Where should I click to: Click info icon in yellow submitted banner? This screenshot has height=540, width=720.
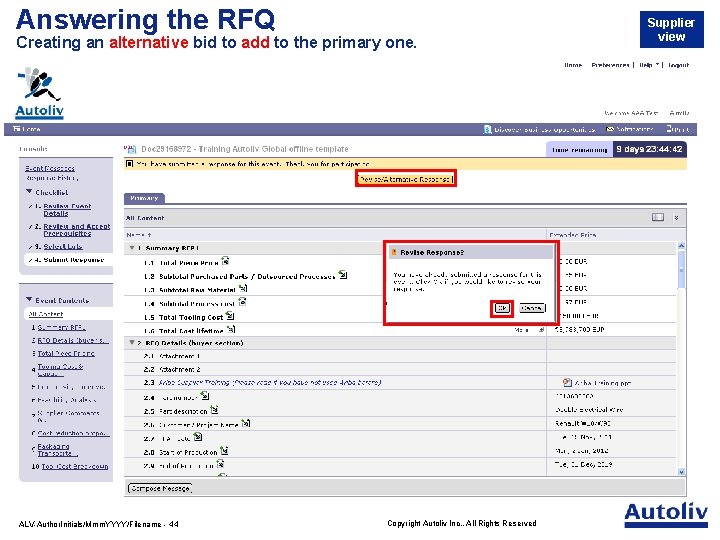pos(129,164)
